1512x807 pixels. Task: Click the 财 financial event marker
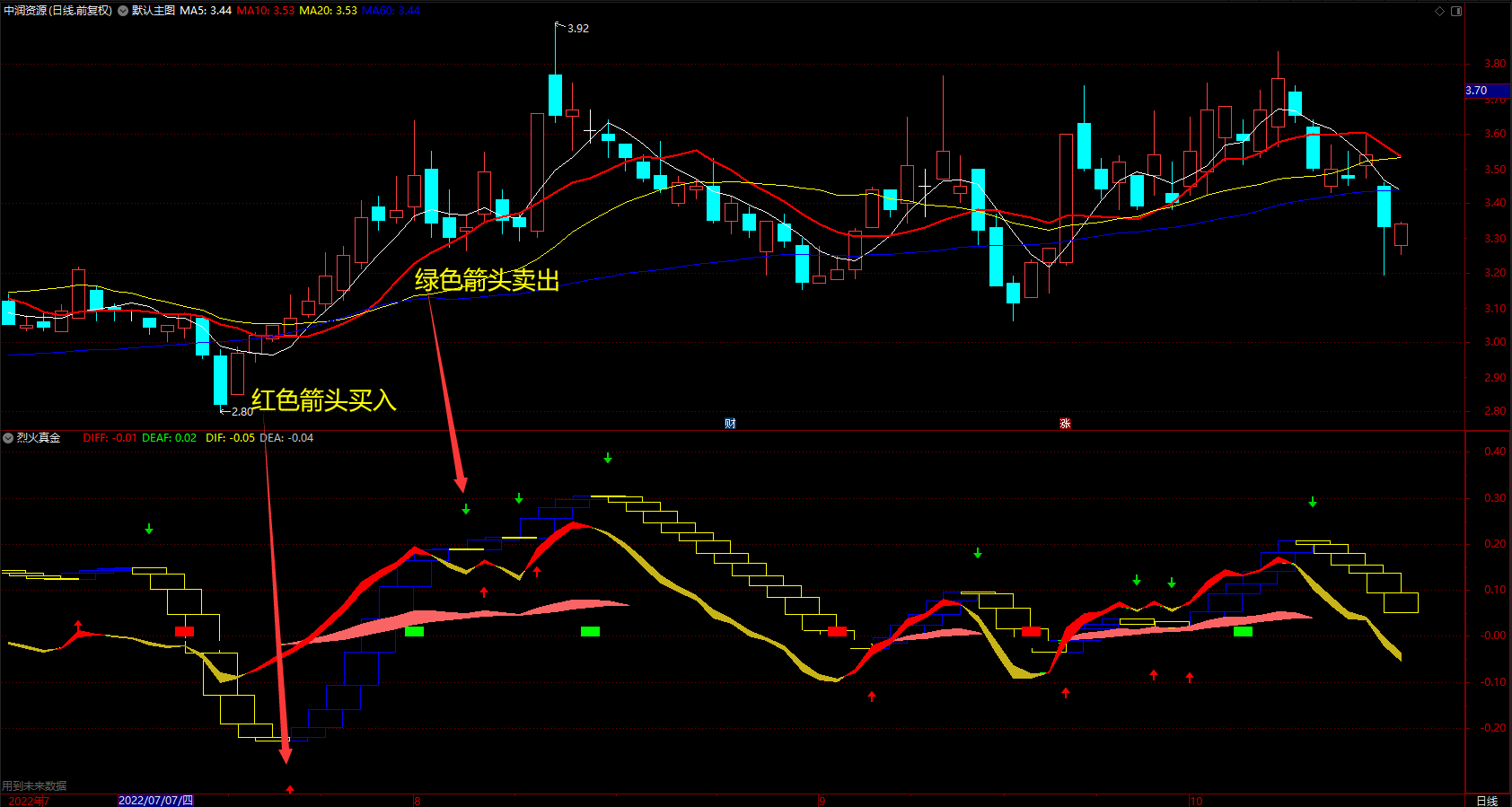(x=730, y=424)
